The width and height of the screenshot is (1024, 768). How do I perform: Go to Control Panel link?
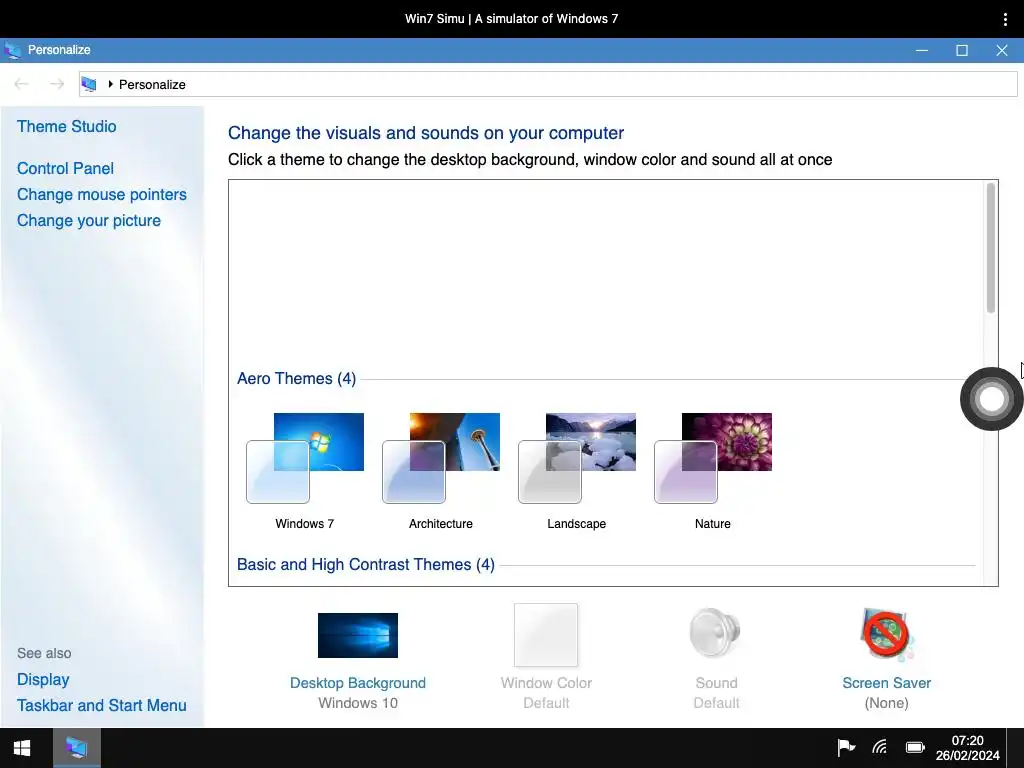(x=65, y=168)
